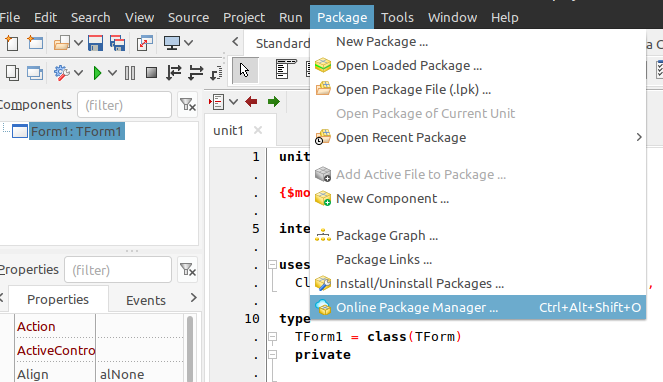The image size is (663, 382).
Task: Open dropdown next to Open folder icon
Action: coord(78,43)
